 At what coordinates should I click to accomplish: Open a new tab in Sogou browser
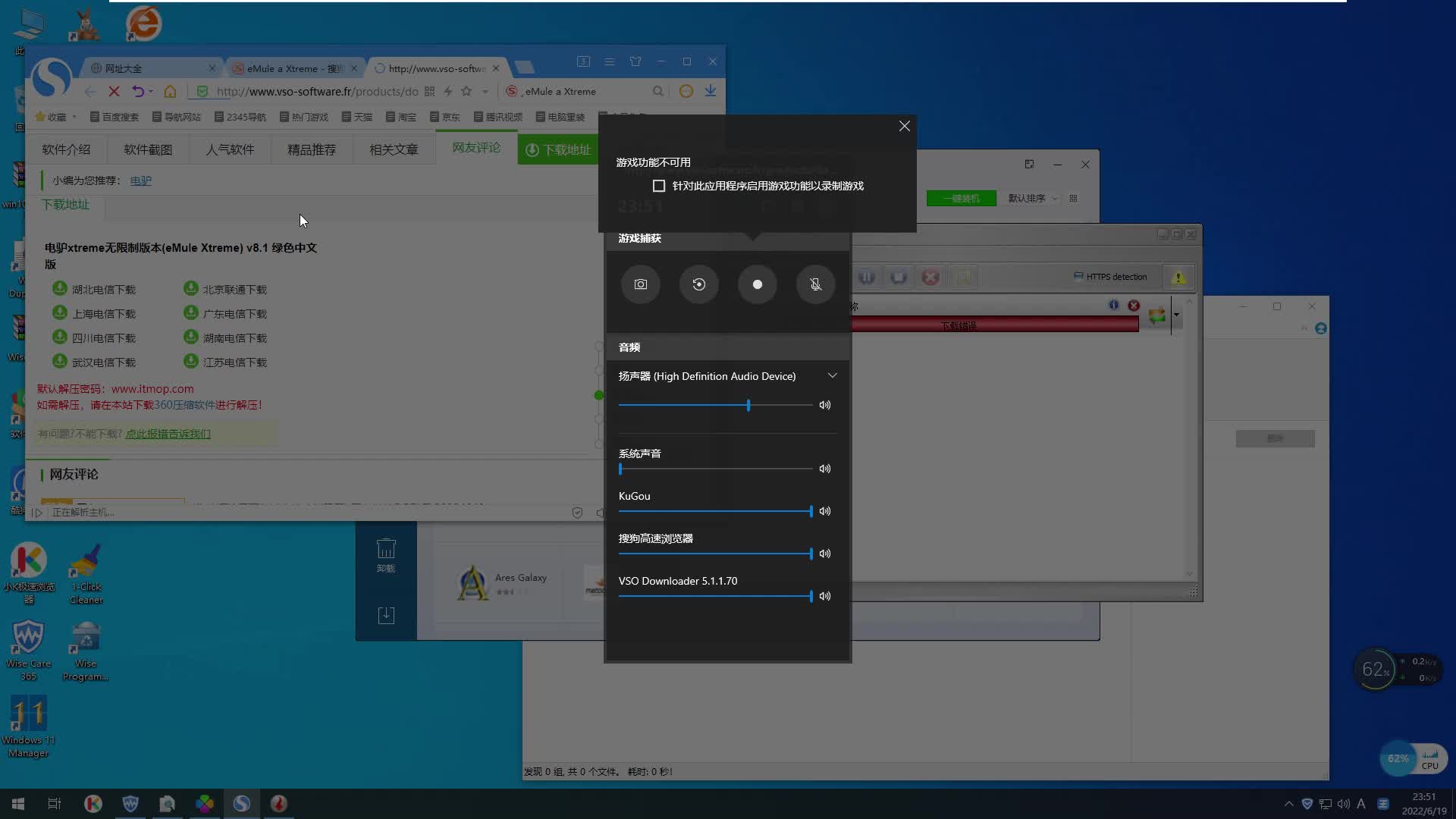coord(524,68)
